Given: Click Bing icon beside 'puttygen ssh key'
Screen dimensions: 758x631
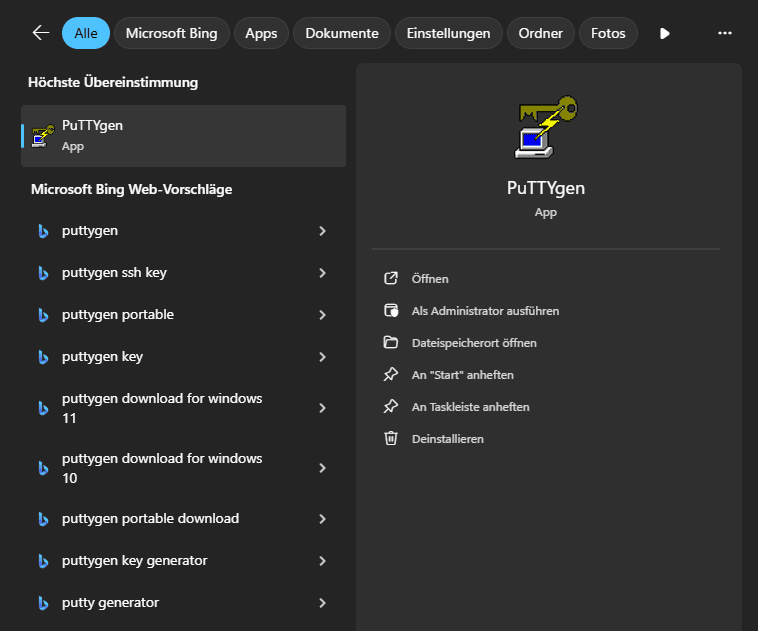Looking at the screenshot, I should (43, 273).
